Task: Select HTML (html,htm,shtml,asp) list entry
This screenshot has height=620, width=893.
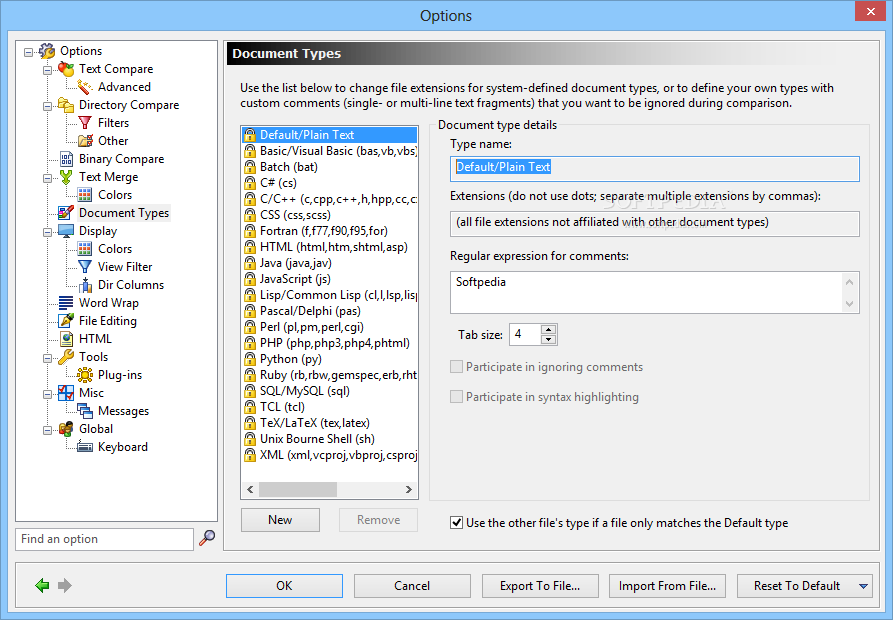Action: pos(329,247)
